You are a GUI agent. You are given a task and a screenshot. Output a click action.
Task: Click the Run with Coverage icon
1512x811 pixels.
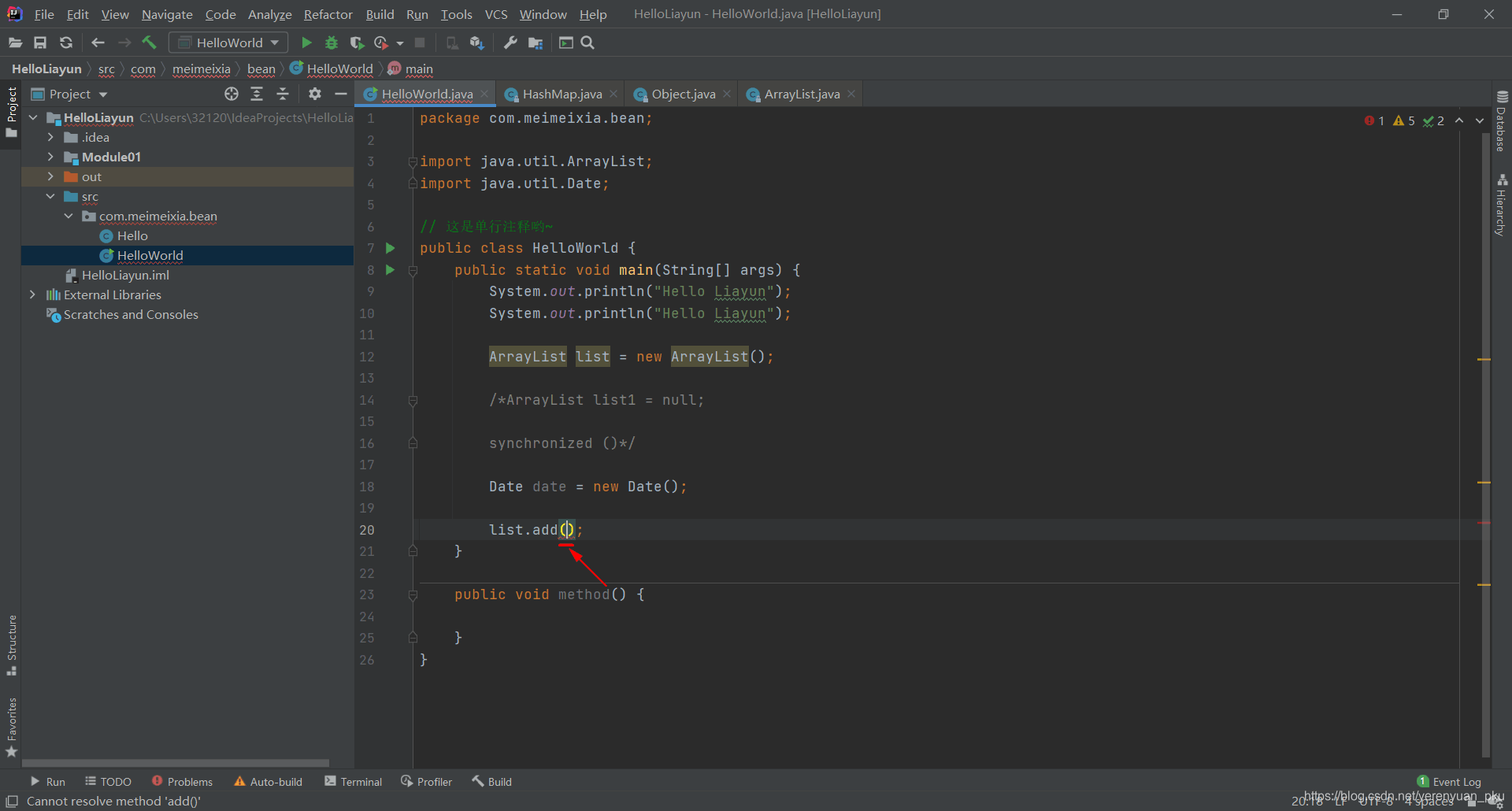[357, 43]
